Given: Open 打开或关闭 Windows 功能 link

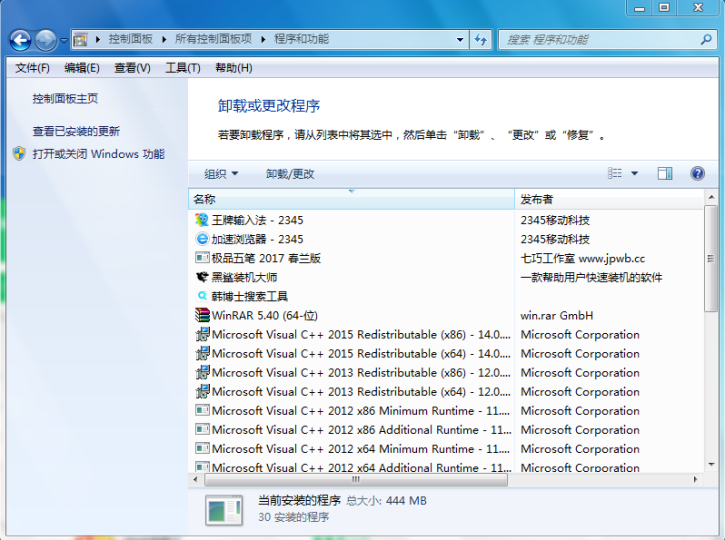Looking at the screenshot, I should pos(98,154).
